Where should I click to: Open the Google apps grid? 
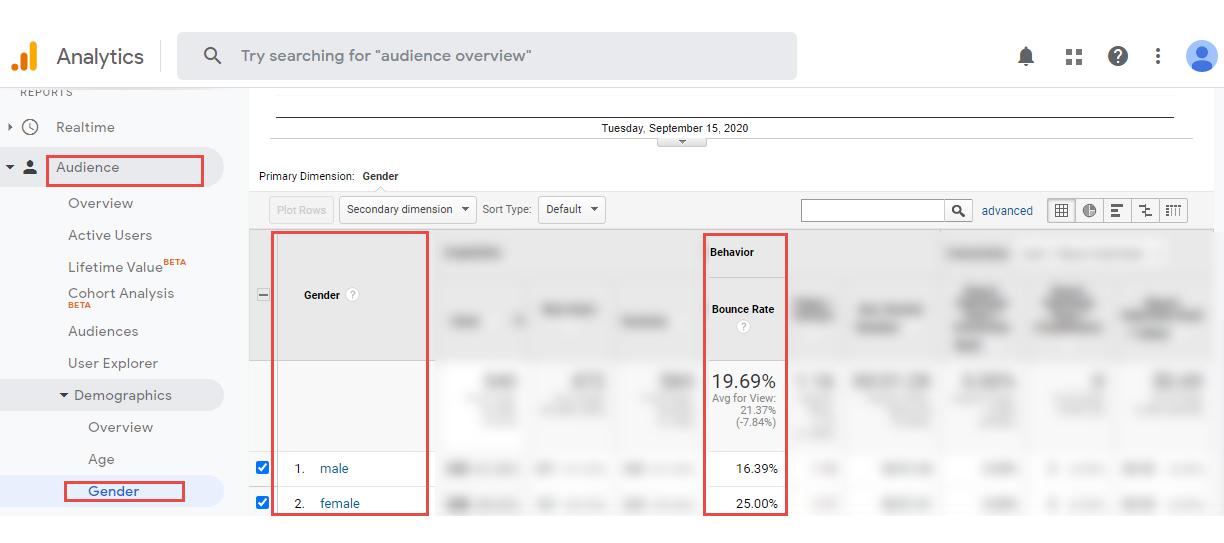(1074, 56)
